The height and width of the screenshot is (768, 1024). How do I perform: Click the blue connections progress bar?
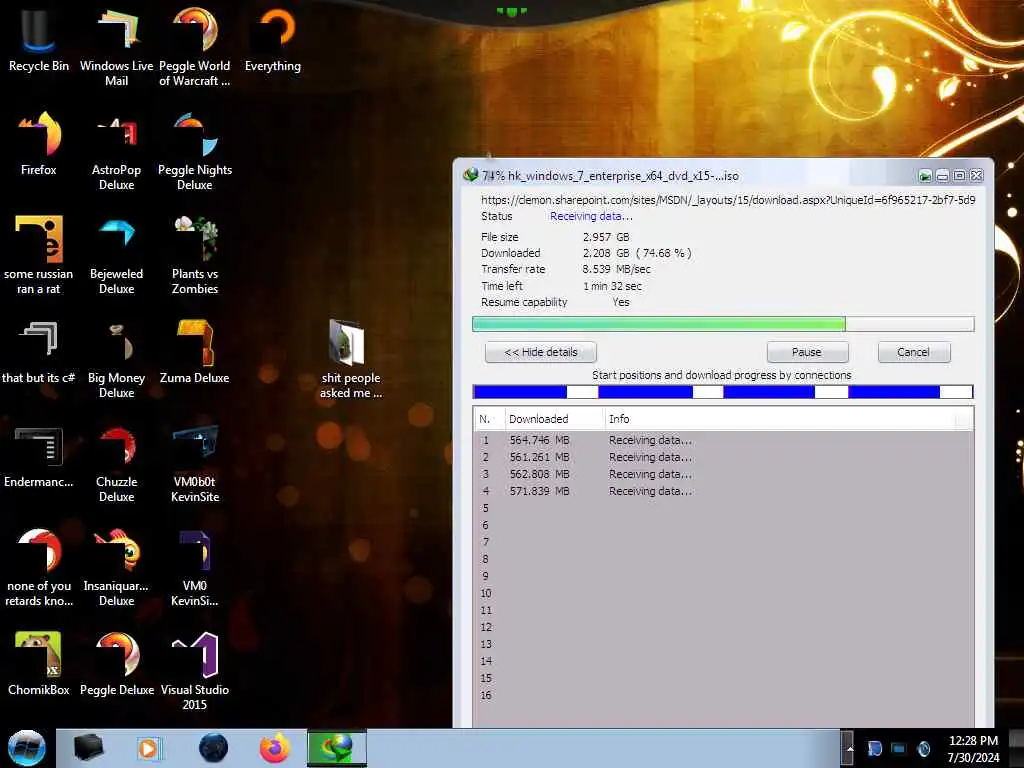tap(723, 392)
